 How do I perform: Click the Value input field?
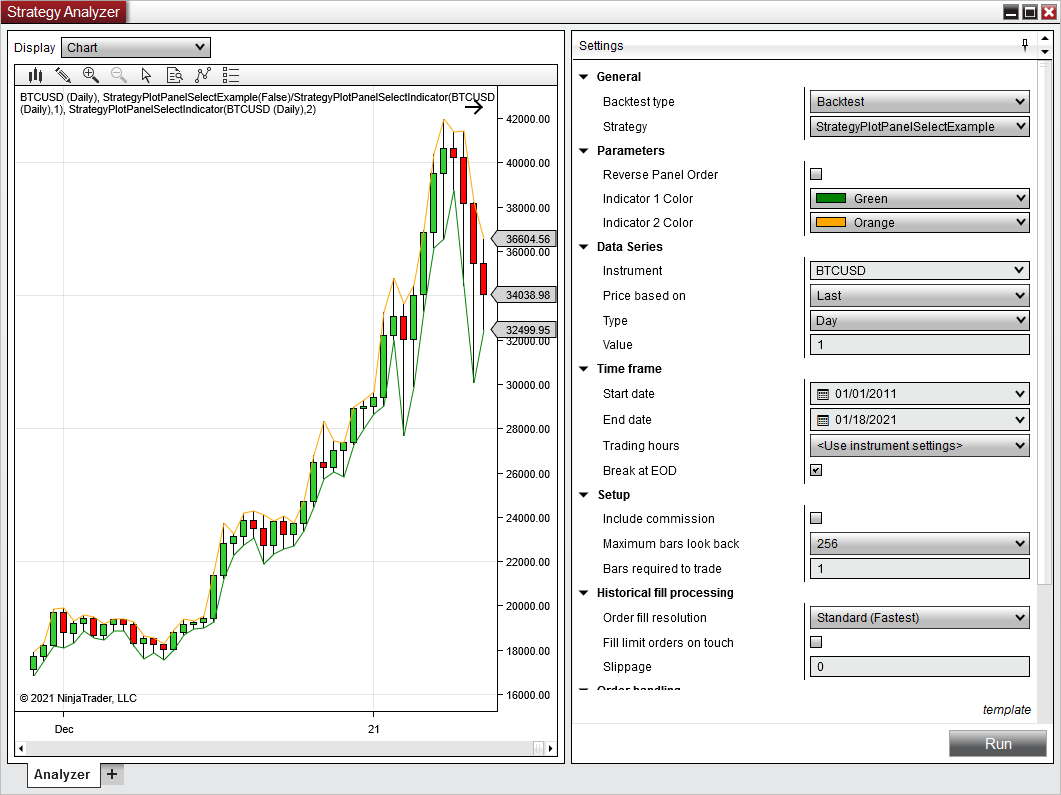(x=920, y=344)
